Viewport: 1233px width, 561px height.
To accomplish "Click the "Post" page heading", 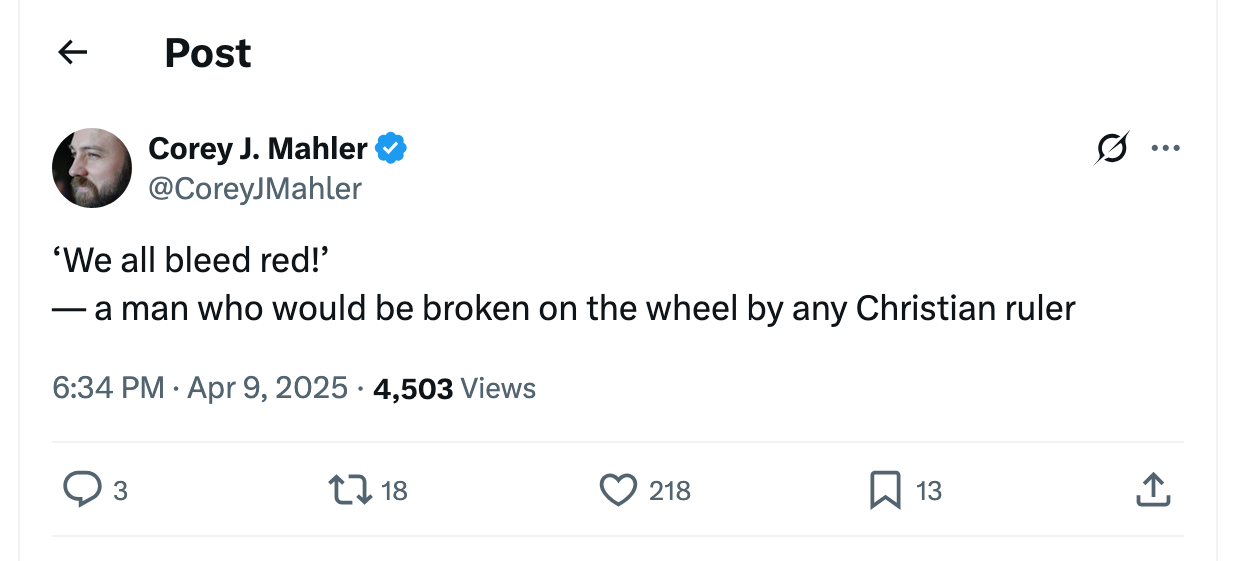I will click(x=208, y=53).
